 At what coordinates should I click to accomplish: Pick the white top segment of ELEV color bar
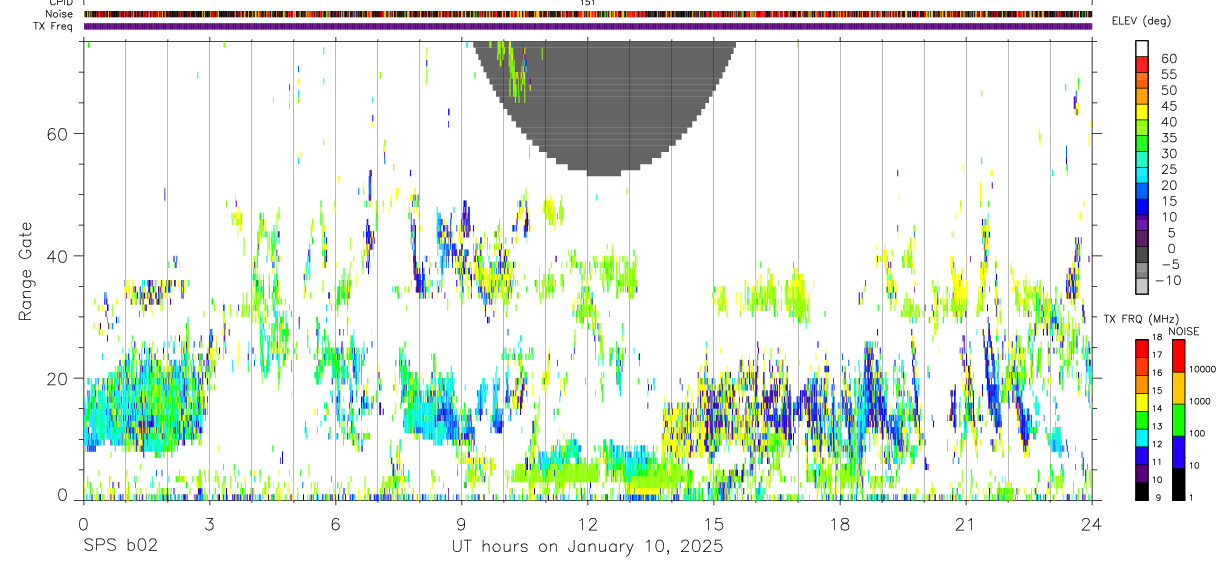click(1142, 49)
